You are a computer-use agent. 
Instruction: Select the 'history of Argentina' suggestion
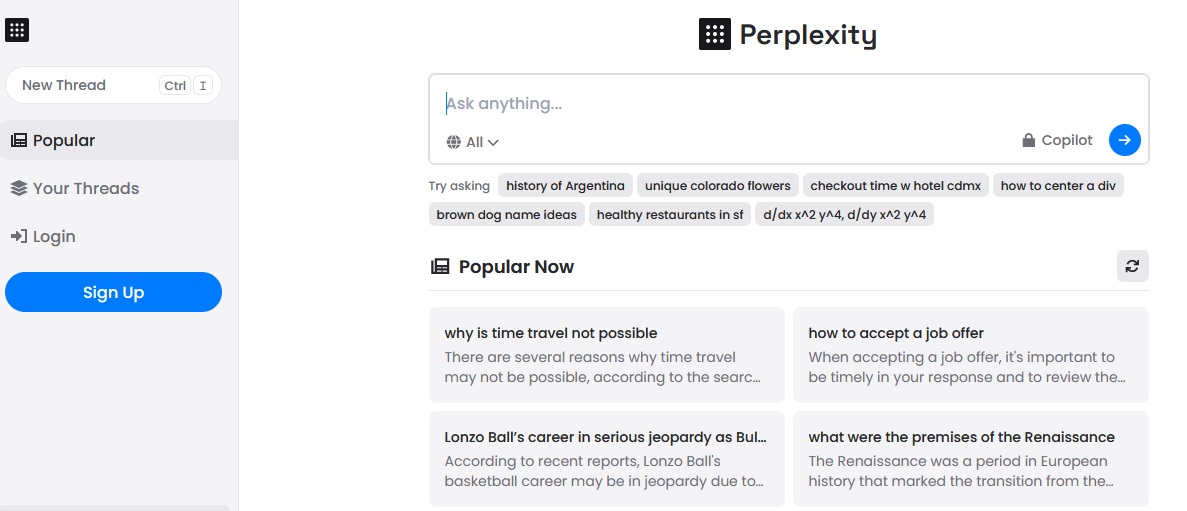click(565, 185)
